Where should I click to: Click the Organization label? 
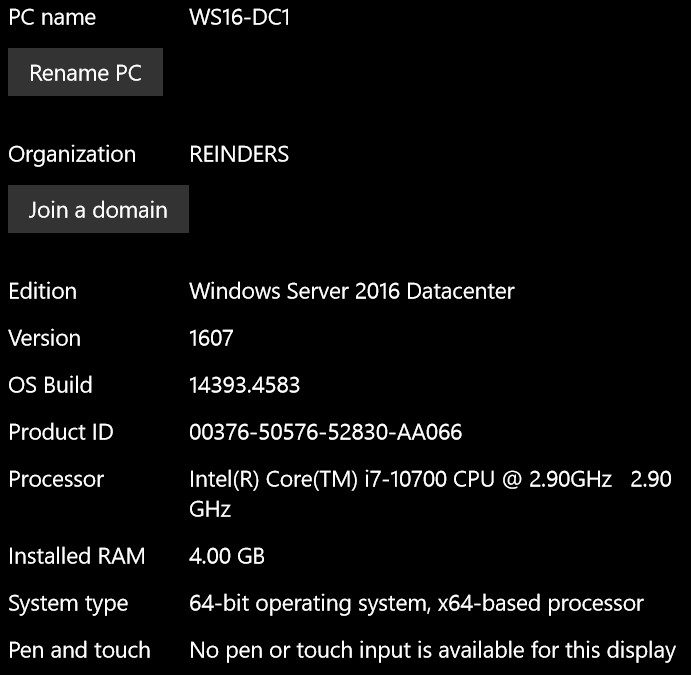(x=72, y=155)
